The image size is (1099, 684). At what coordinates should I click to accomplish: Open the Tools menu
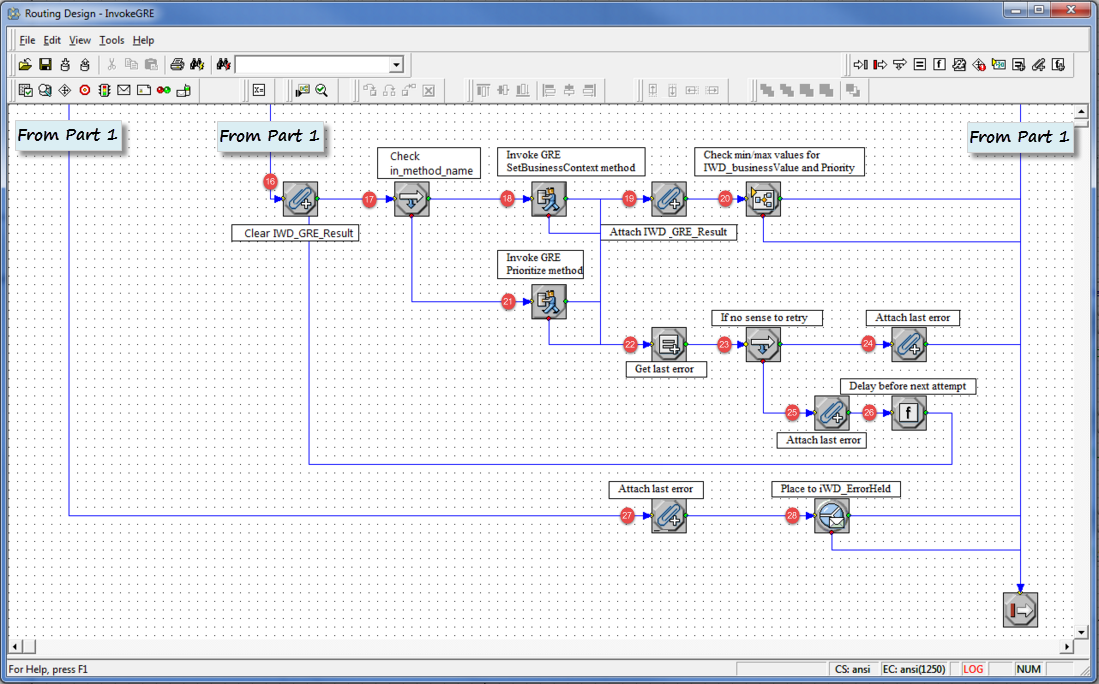click(x=111, y=40)
